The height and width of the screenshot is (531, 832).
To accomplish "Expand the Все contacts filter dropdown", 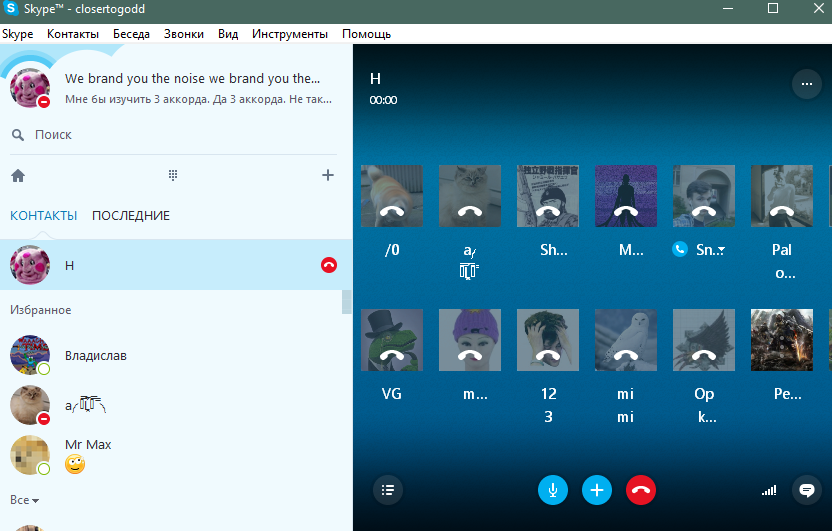I will 25,500.
